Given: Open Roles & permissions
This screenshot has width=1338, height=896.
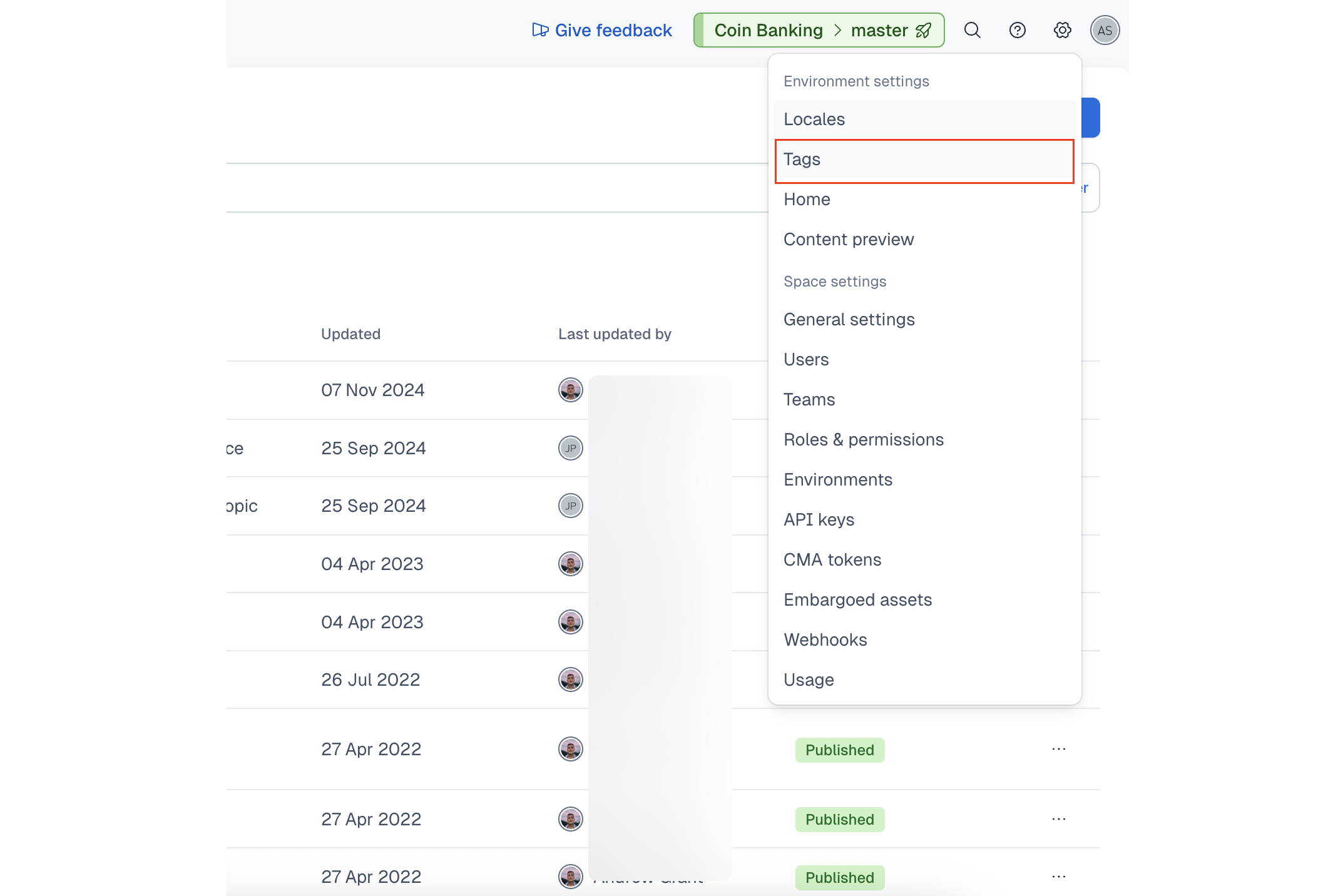Looking at the screenshot, I should click(863, 440).
